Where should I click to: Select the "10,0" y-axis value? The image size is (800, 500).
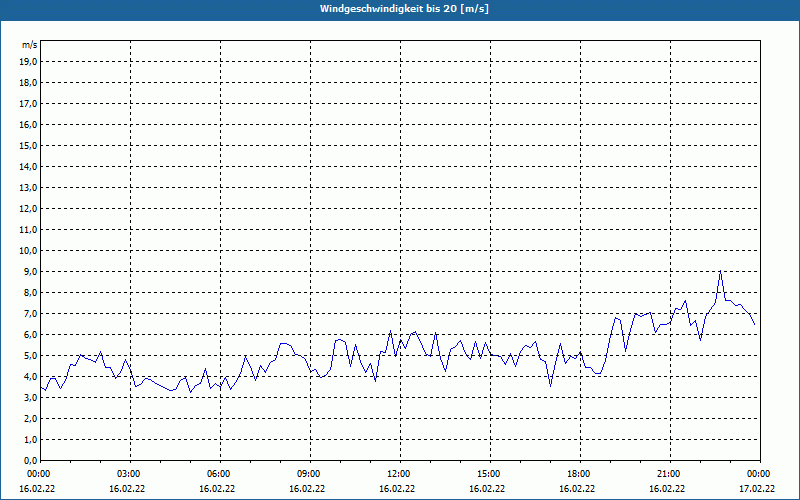(29, 251)
